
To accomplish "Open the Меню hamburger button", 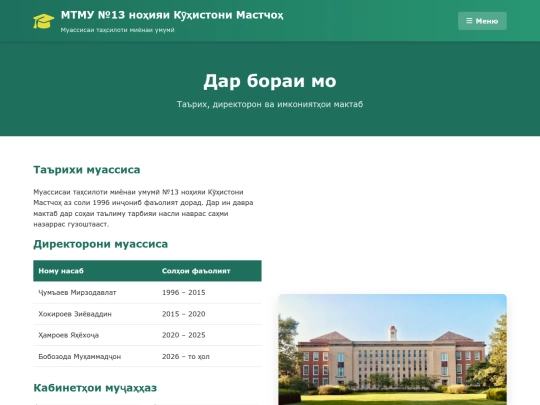I will (482, 21).
